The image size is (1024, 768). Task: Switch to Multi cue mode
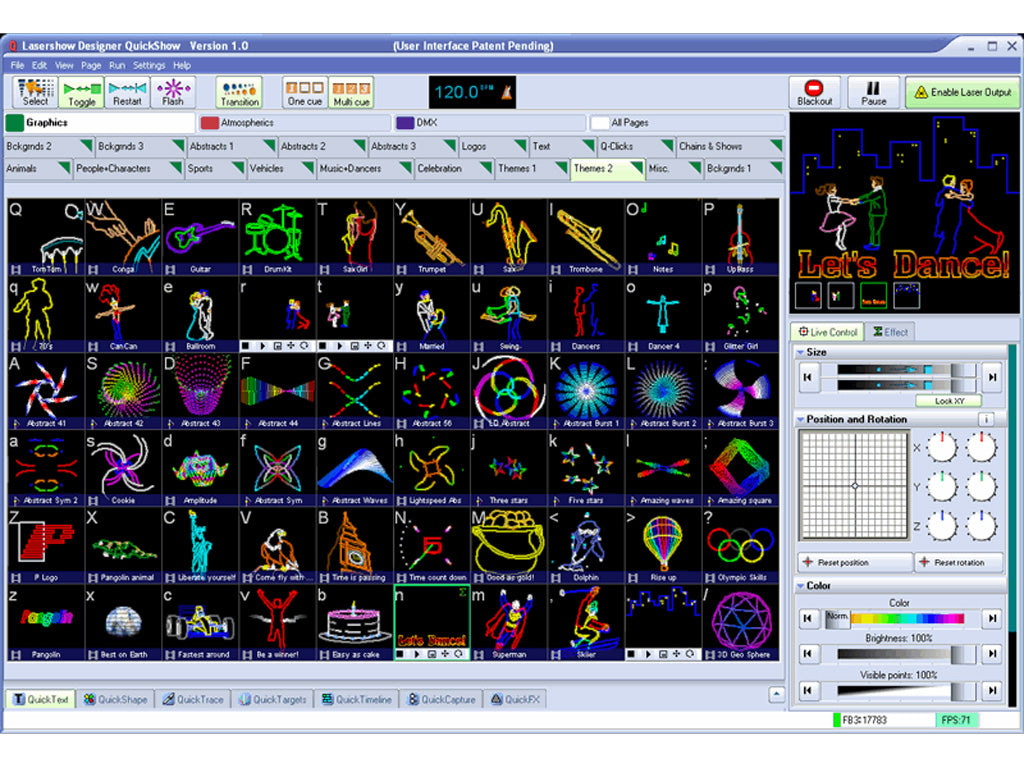351,92
